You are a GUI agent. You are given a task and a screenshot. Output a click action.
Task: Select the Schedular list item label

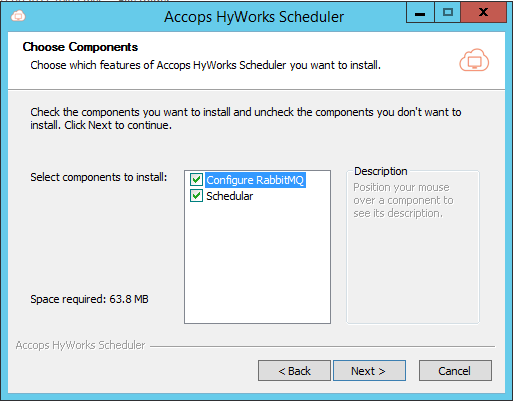pos(230,196)
